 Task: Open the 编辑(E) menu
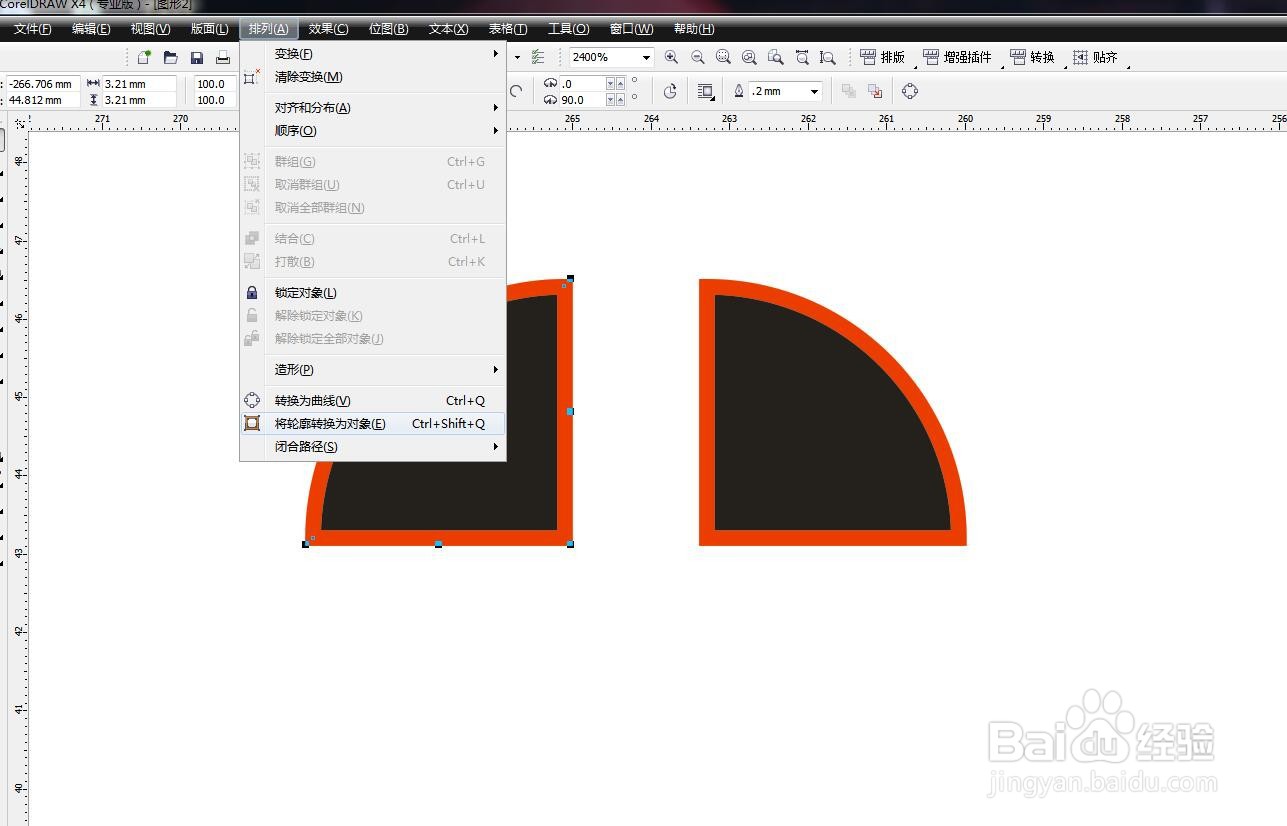[x=91, y=29]
